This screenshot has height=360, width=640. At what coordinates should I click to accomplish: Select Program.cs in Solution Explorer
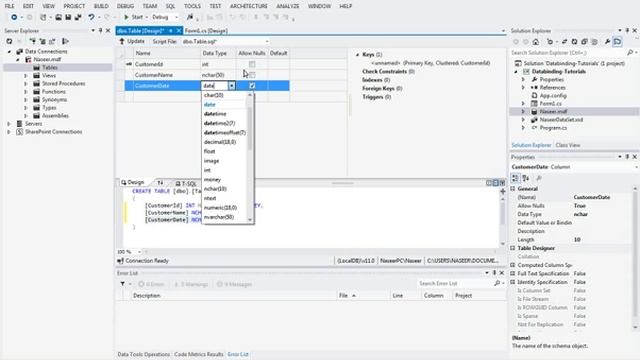[553, 128]
